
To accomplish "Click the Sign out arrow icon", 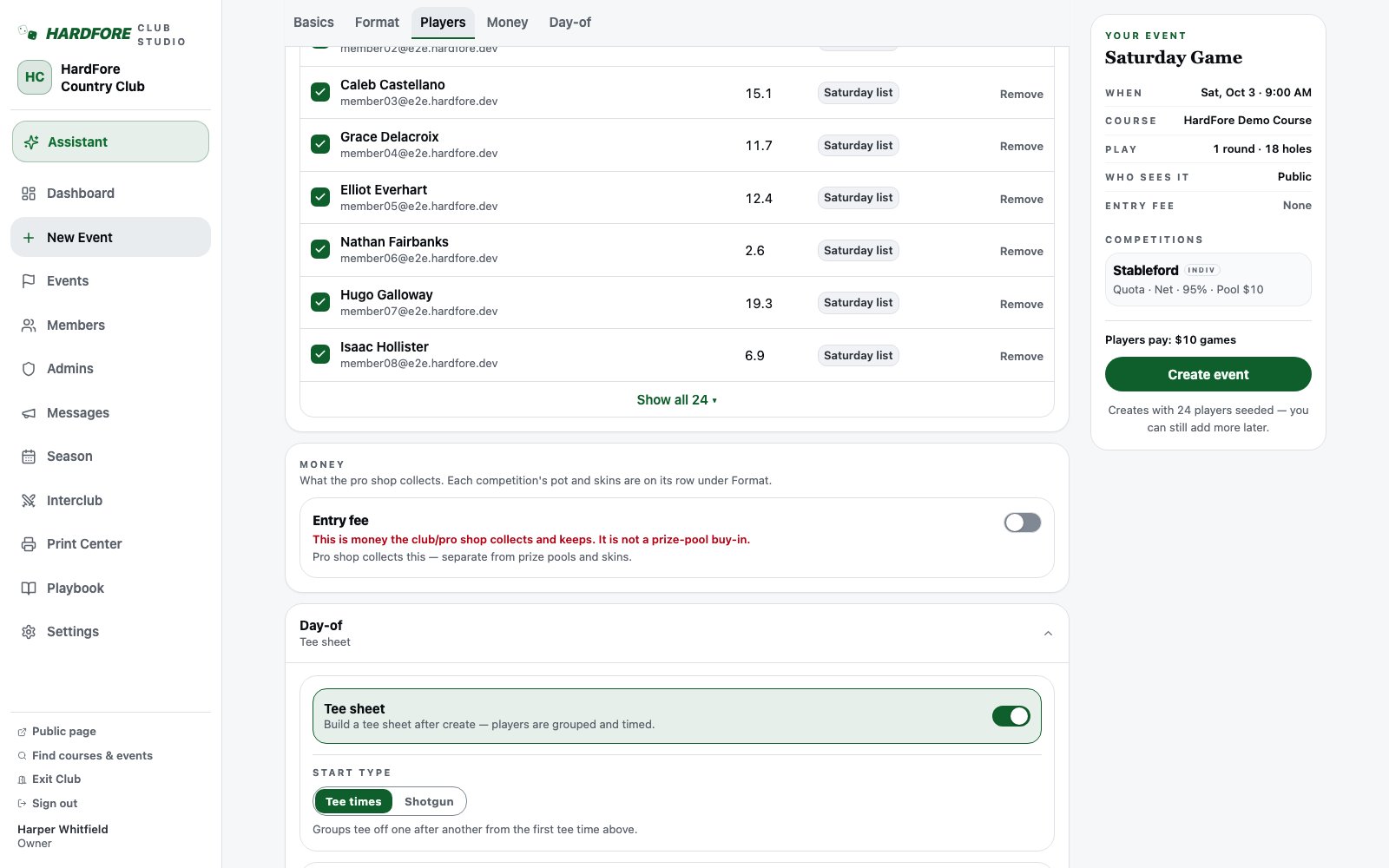I will coord(22,804).
